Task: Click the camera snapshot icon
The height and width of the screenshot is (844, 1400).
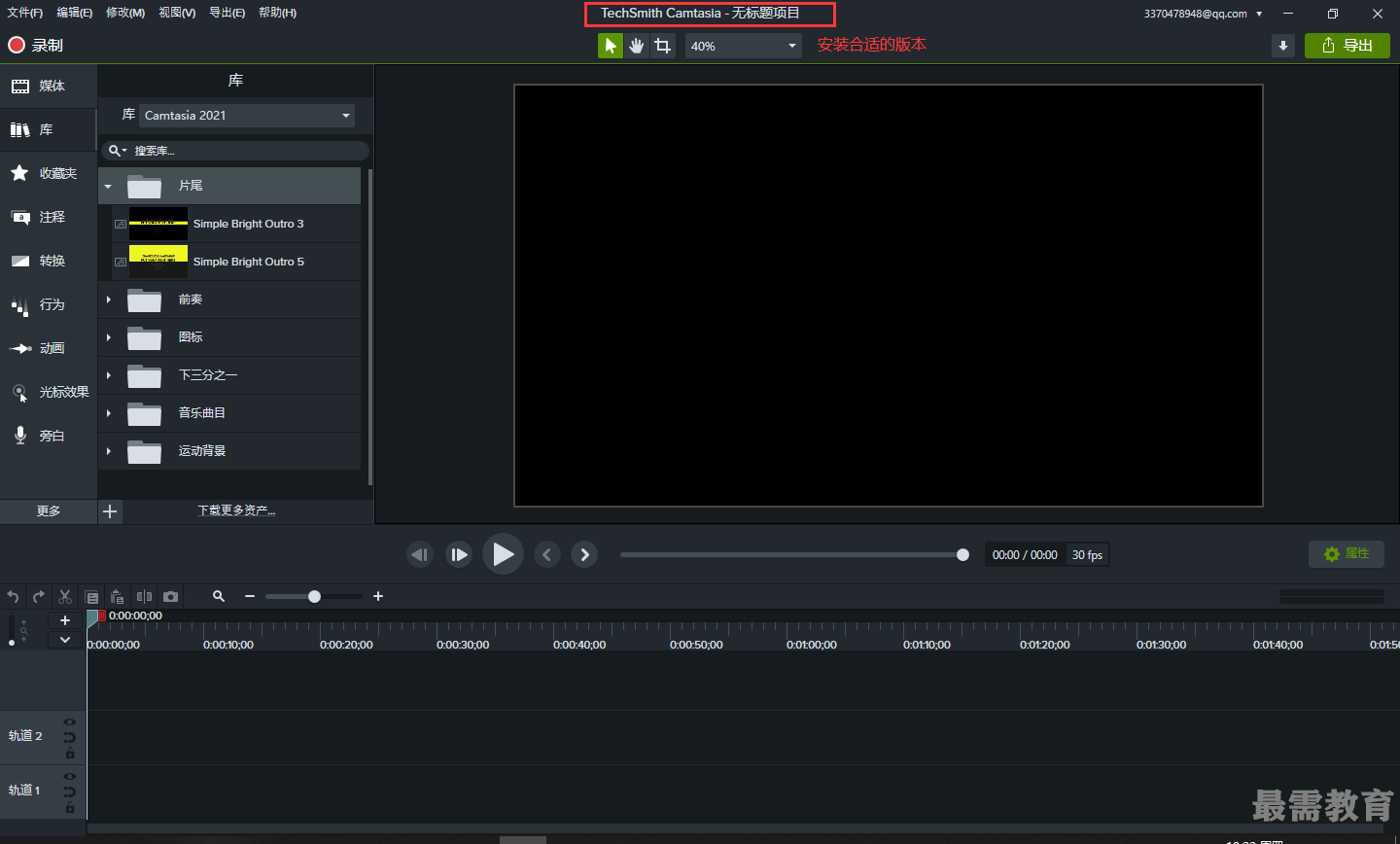Action: 170,597
